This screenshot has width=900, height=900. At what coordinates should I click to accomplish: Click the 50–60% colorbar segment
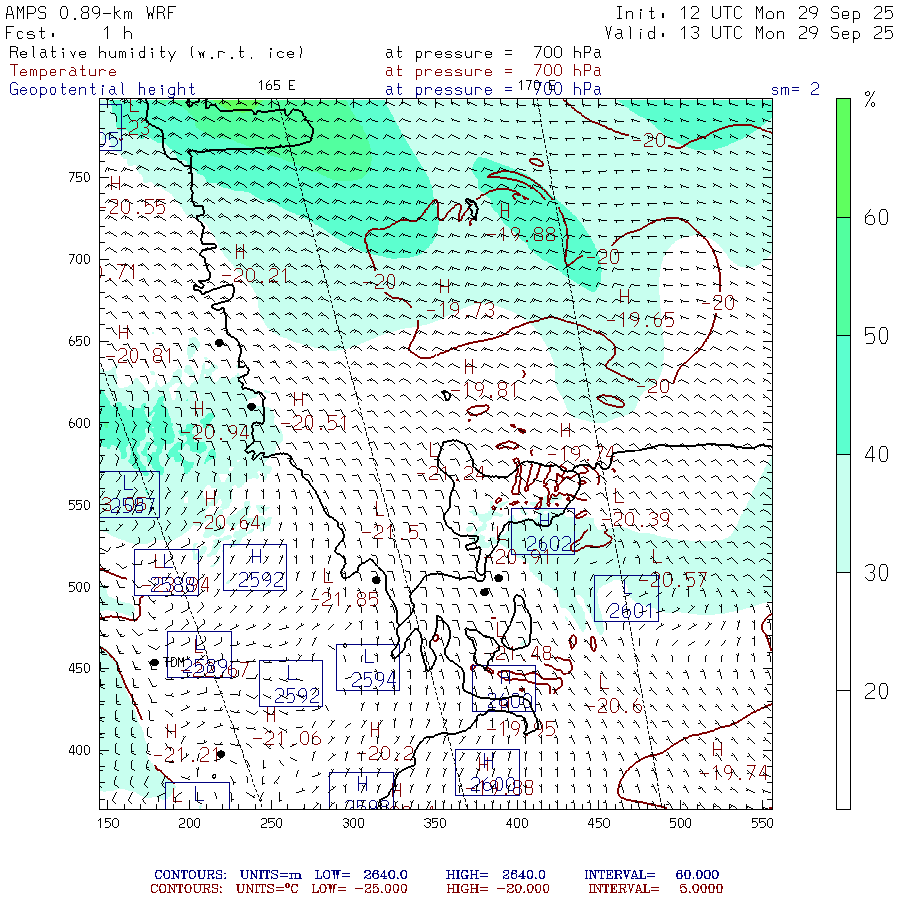pos(843,277)
